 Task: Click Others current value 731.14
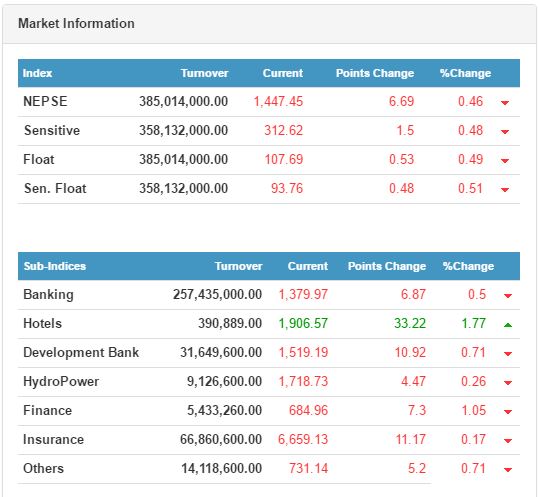[308, 469]
